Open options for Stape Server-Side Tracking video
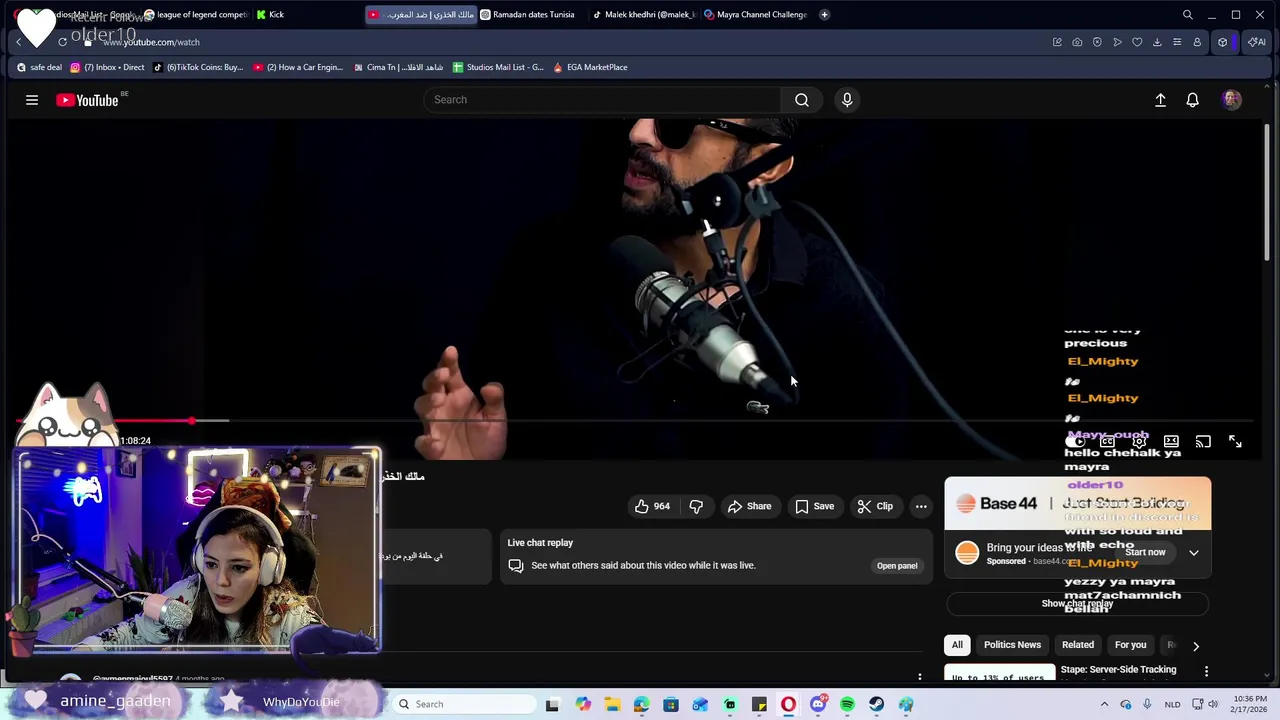This screenshot has width=1280, height=720. [1206, 671]
